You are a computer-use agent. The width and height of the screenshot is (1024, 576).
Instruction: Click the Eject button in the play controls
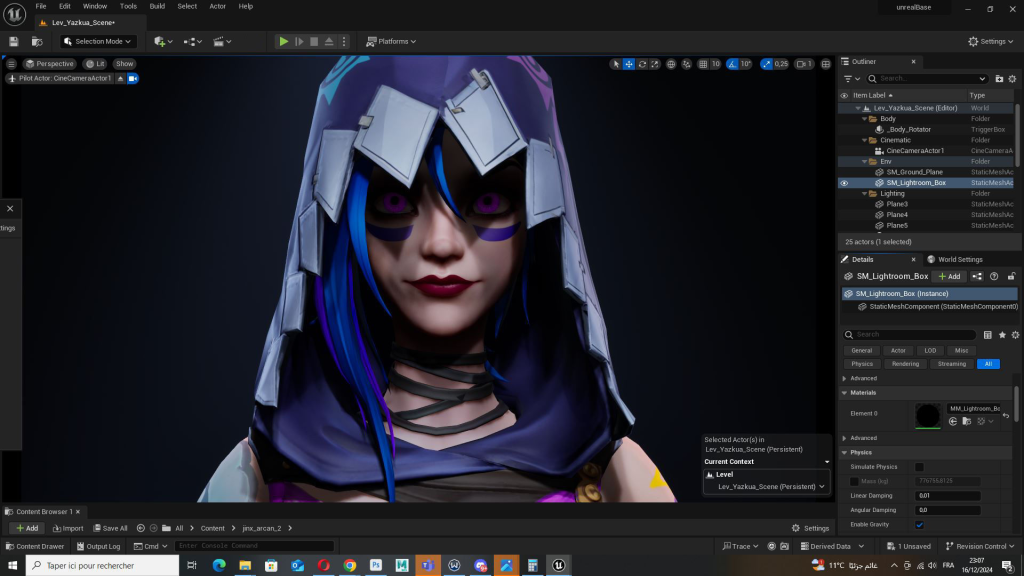point(329,41)
